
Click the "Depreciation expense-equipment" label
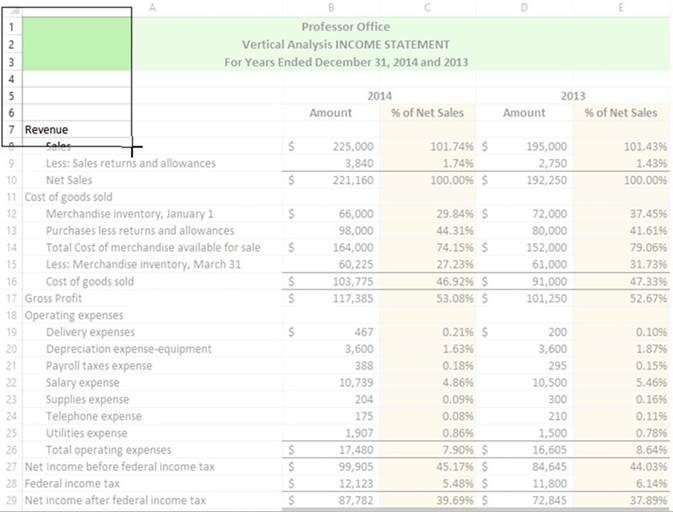click(x=128, y=349)
